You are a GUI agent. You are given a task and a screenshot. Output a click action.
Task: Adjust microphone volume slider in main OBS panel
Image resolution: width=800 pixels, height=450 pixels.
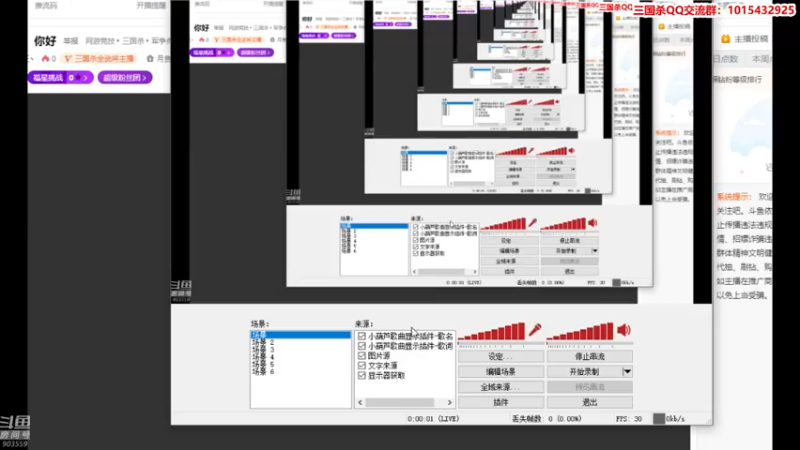501,344
